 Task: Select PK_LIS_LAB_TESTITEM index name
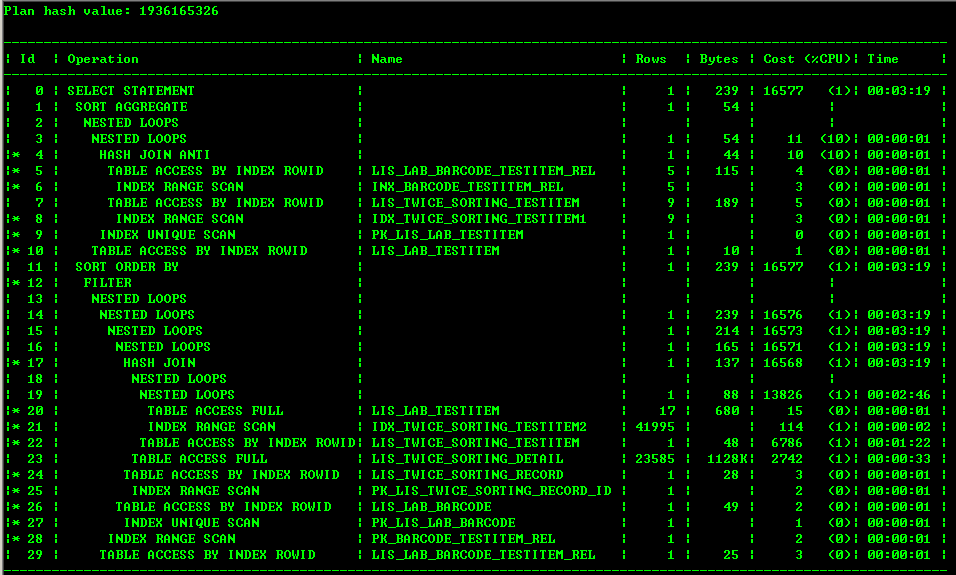447,235
